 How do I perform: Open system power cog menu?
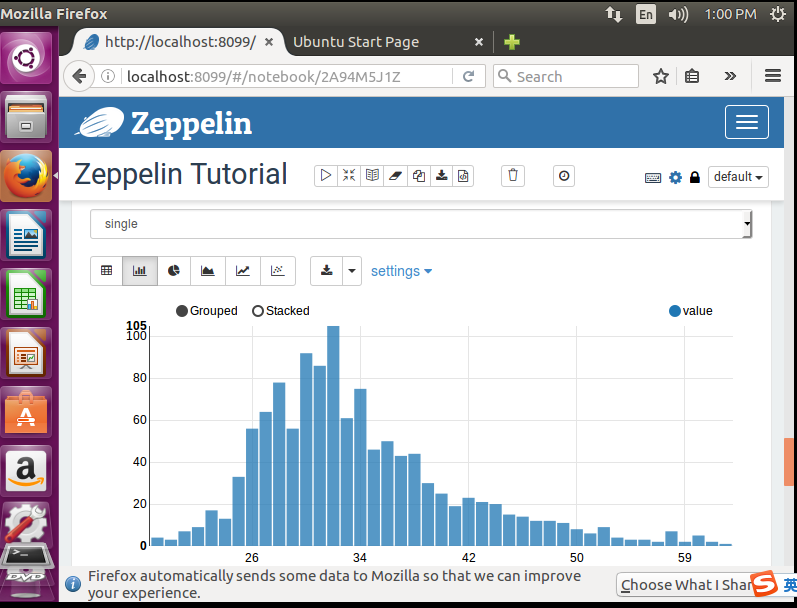(x=778, y=14)
